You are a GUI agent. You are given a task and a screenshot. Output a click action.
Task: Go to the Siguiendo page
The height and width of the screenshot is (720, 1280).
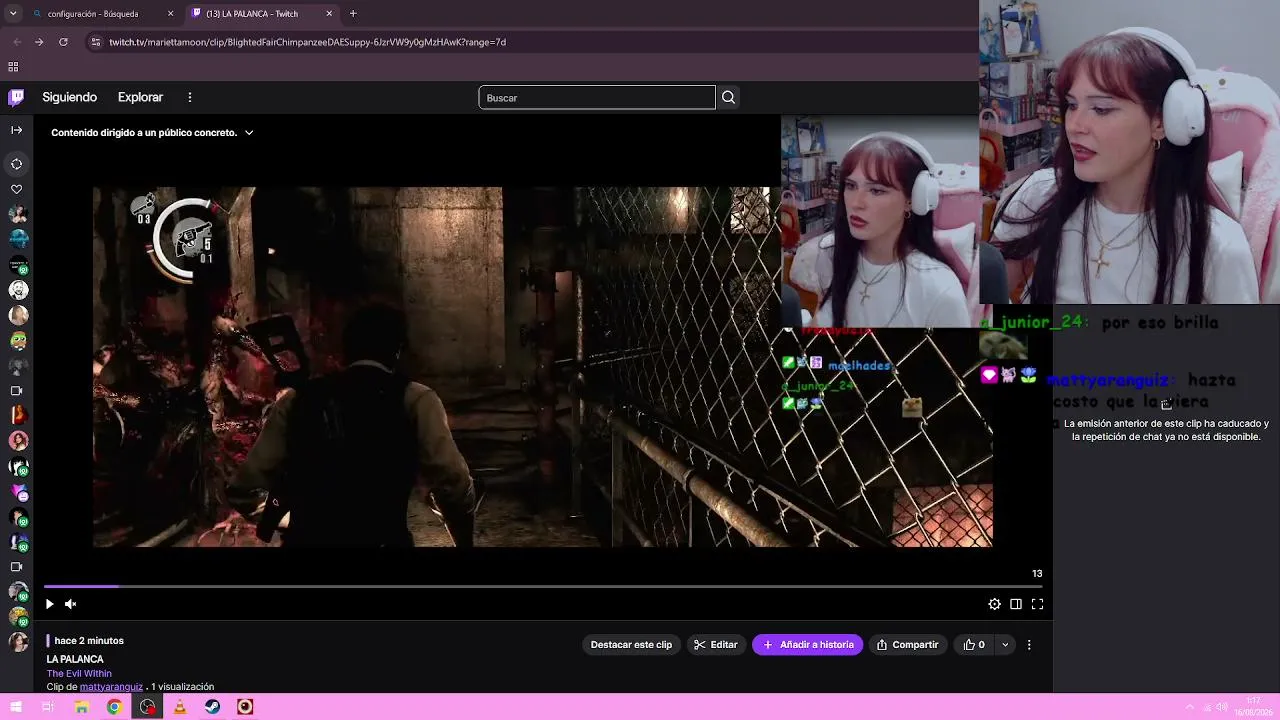[x=70, y=97]
